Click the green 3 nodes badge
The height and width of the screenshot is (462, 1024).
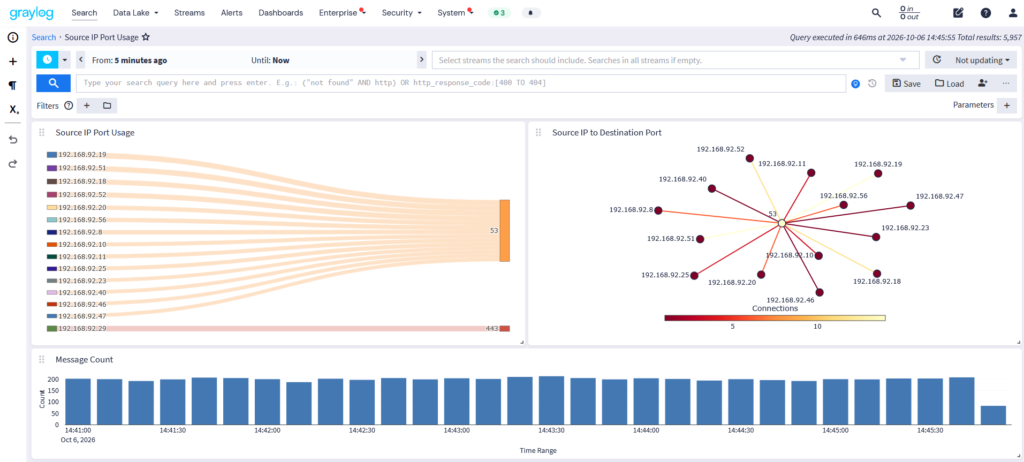pyautogui.click(x=500, y=12)
